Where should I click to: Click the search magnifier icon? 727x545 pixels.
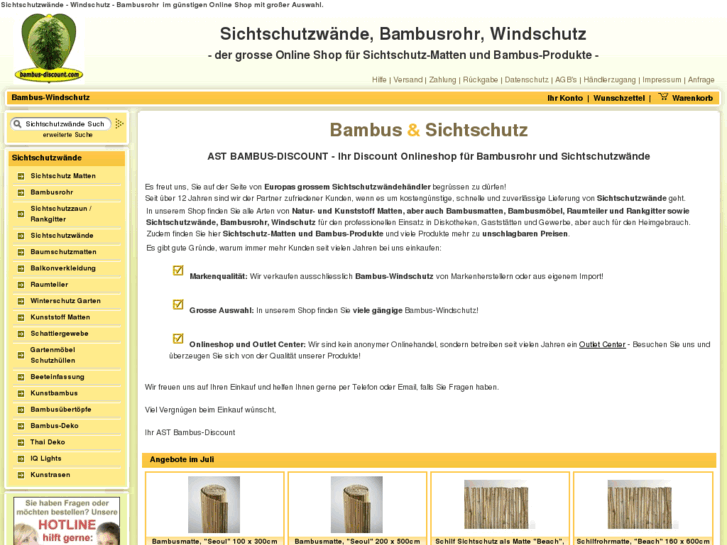pos(18,124)
